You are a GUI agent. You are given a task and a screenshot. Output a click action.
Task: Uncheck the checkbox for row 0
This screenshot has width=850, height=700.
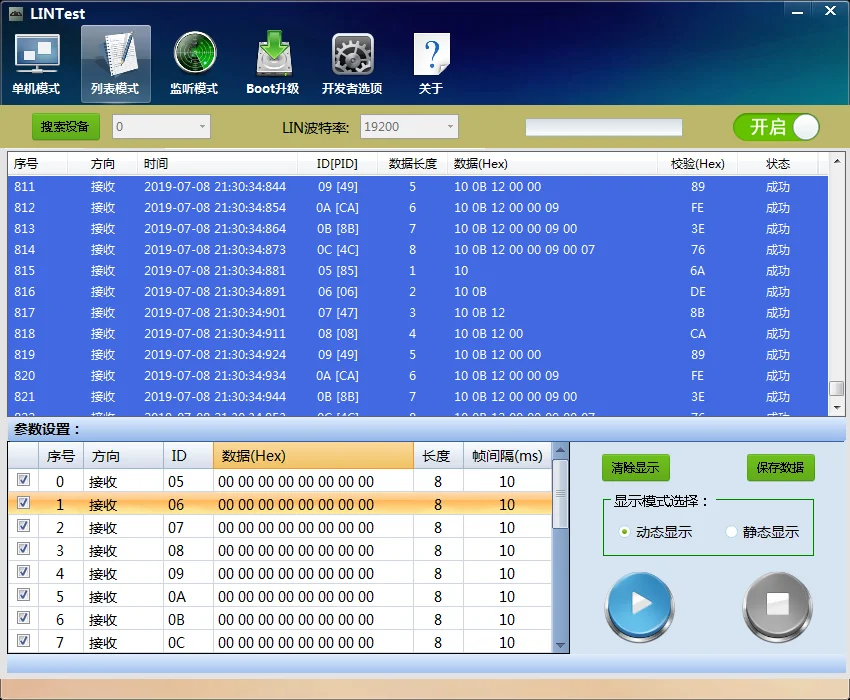pyautogui.click(x=24, y=481)
